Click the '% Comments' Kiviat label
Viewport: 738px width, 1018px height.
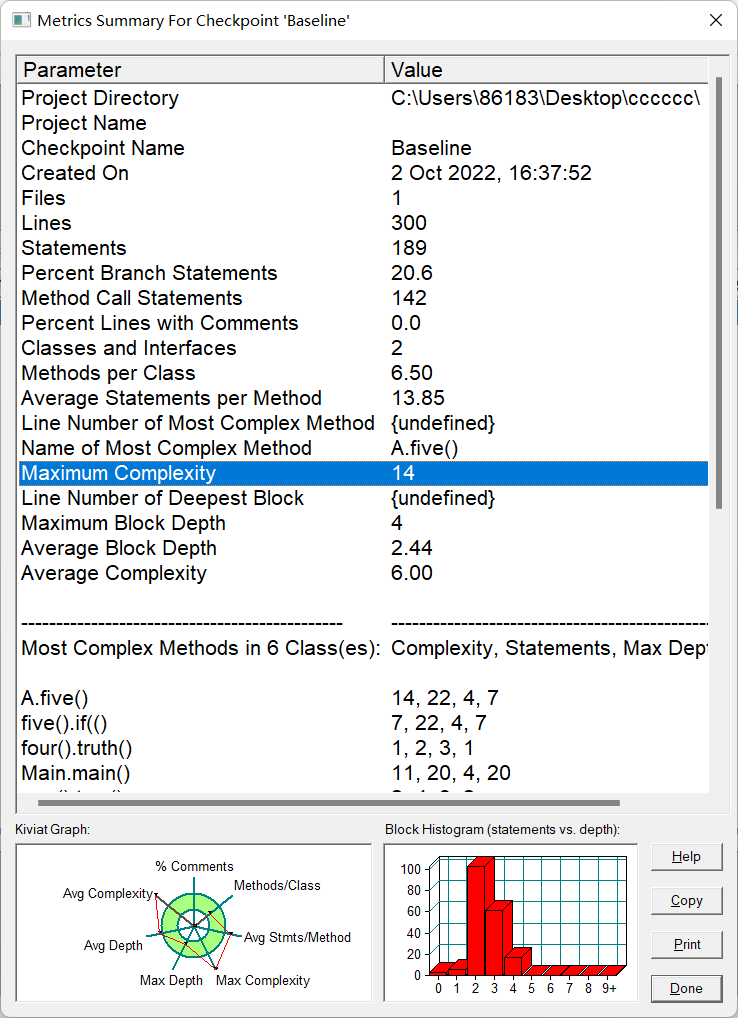click(194, 866)
